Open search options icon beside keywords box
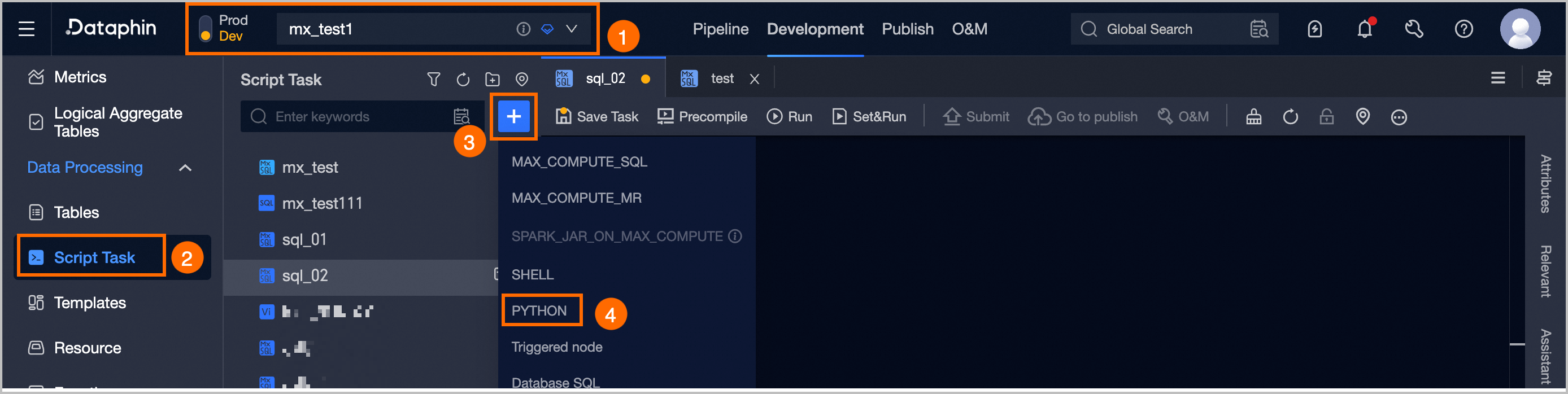Image resolution: width=1568 pixels, height=394 pixels. 461,116
